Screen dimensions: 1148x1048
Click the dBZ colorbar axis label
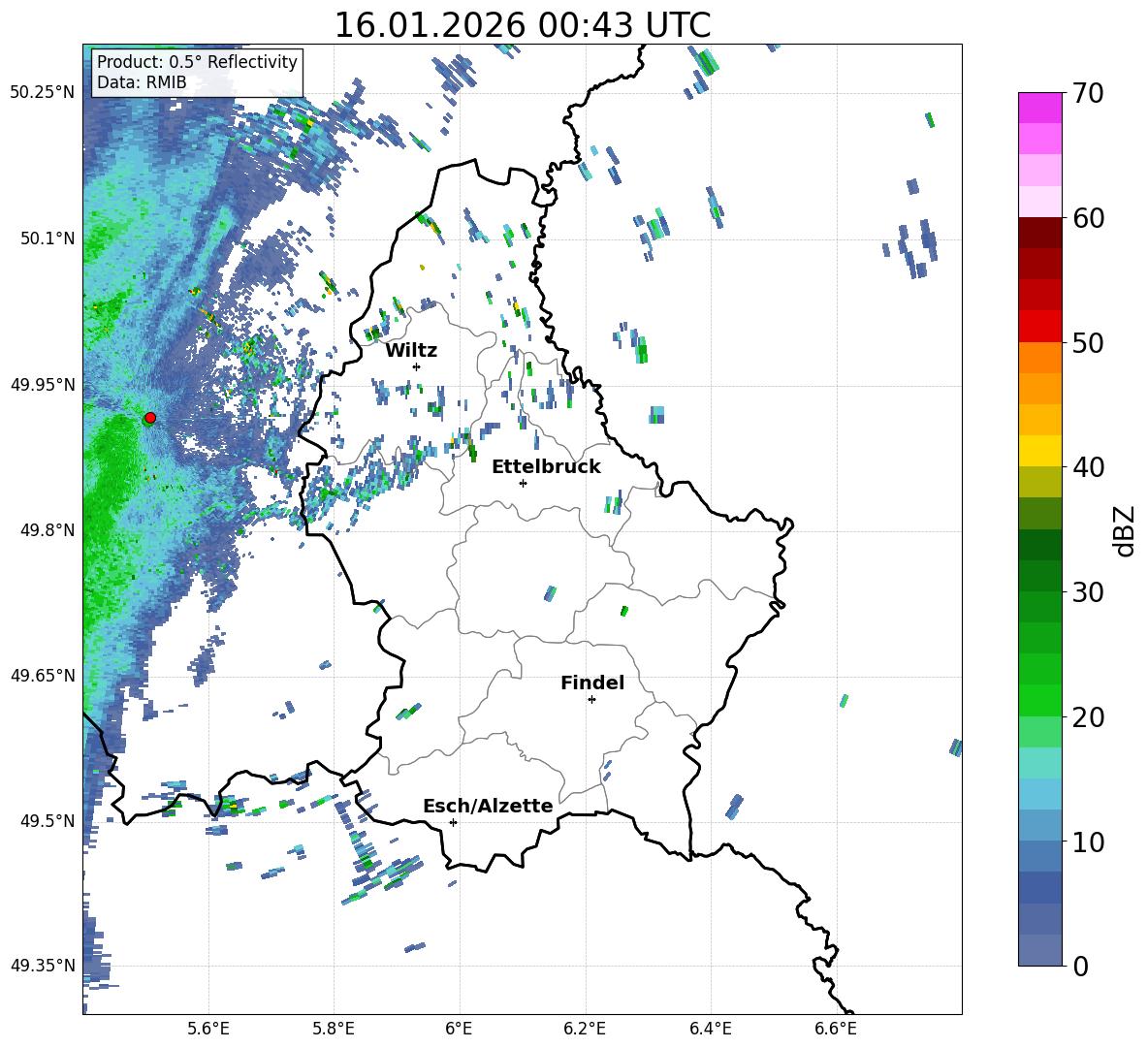1126,530
